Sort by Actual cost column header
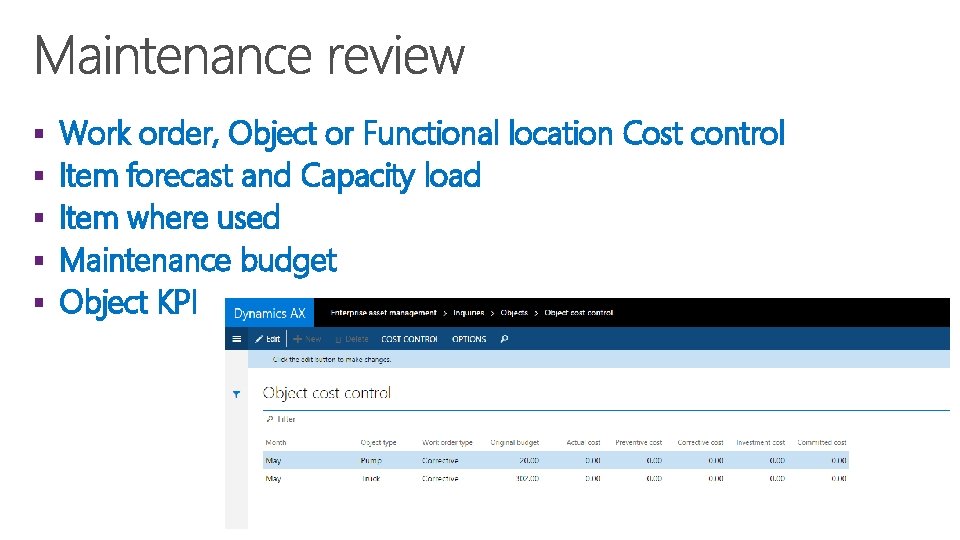 (583, 442)
